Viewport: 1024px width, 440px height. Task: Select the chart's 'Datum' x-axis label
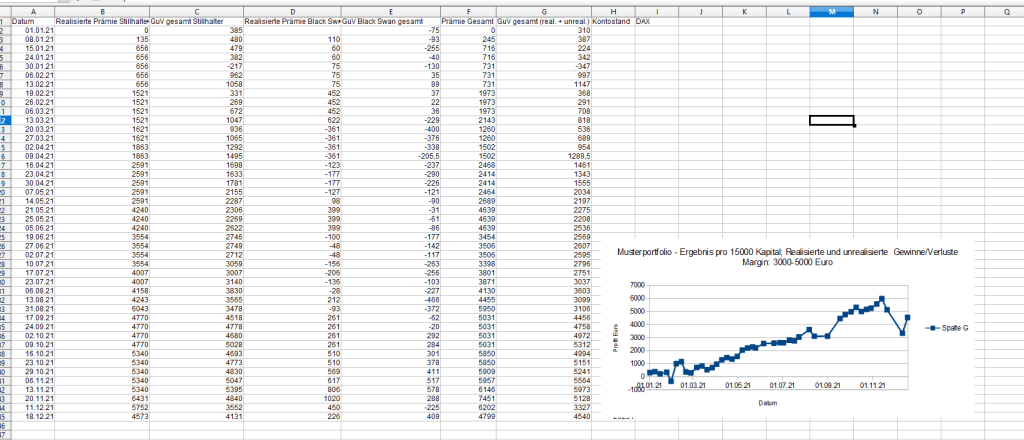point(767,403)
